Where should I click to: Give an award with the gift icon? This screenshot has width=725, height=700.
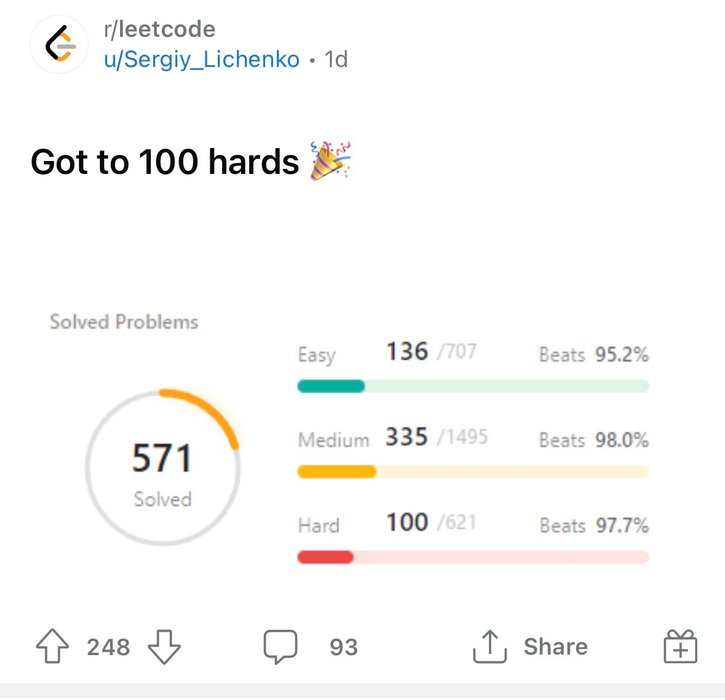[x=680, y=646]
